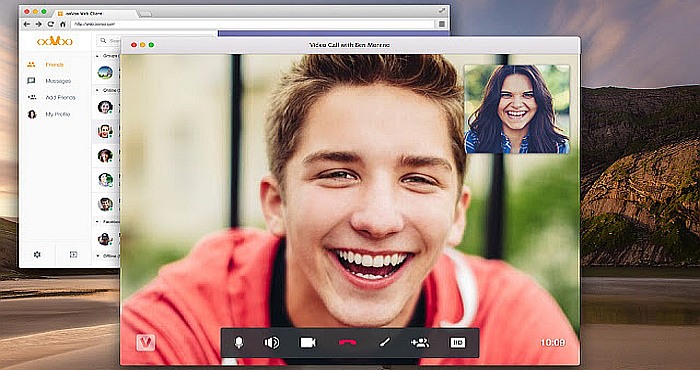Close the video call window
This screenshot has height=370, width=700.
[x=133, y=45]
